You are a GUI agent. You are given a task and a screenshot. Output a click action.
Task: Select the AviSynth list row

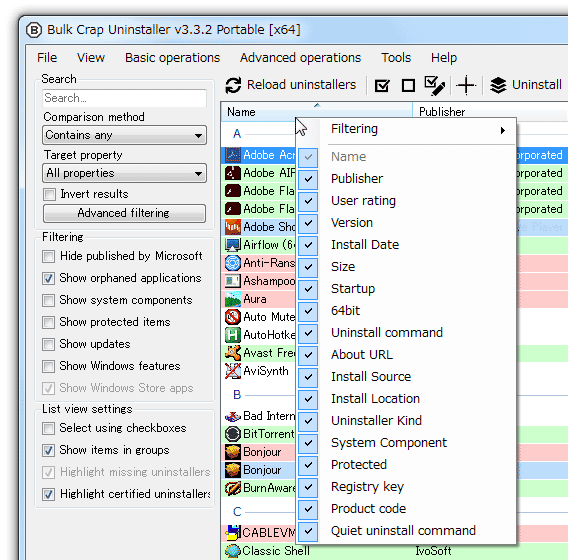(258, 371)
